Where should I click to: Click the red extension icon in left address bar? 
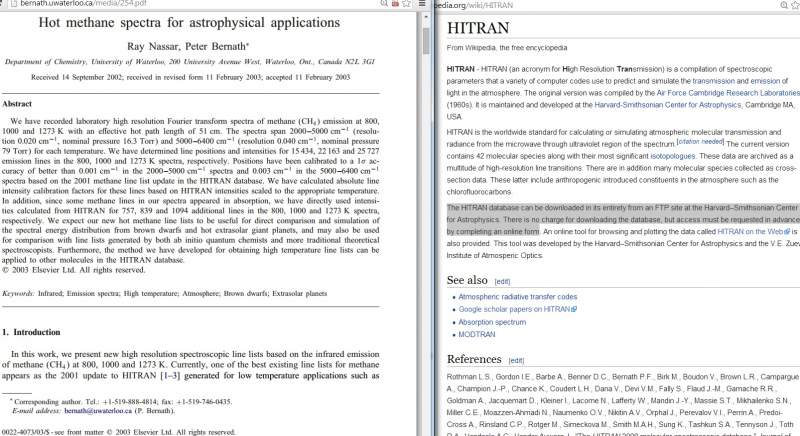pyautogui.click(x=395, y=4)
